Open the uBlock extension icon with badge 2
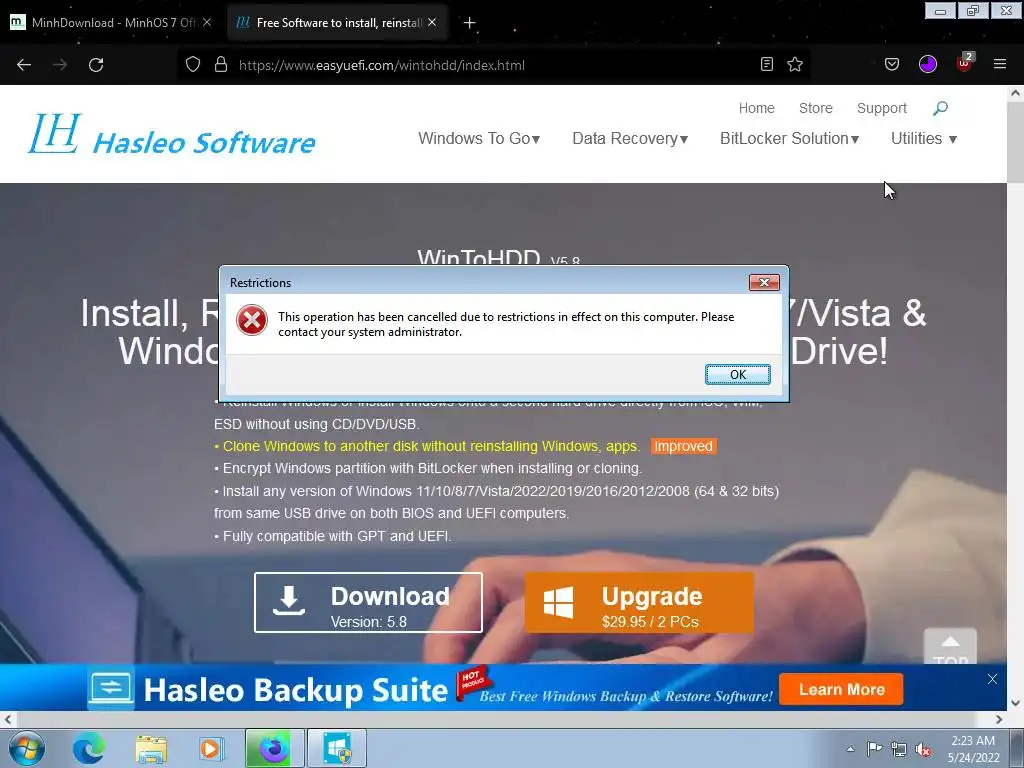Image resolution: width=1024 pixels, height=768 pixels. tap(965, 63)
